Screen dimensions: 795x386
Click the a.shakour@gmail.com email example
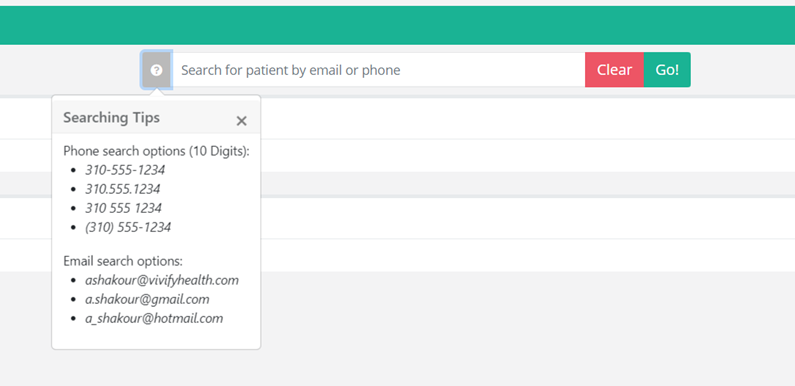[147, 299]
